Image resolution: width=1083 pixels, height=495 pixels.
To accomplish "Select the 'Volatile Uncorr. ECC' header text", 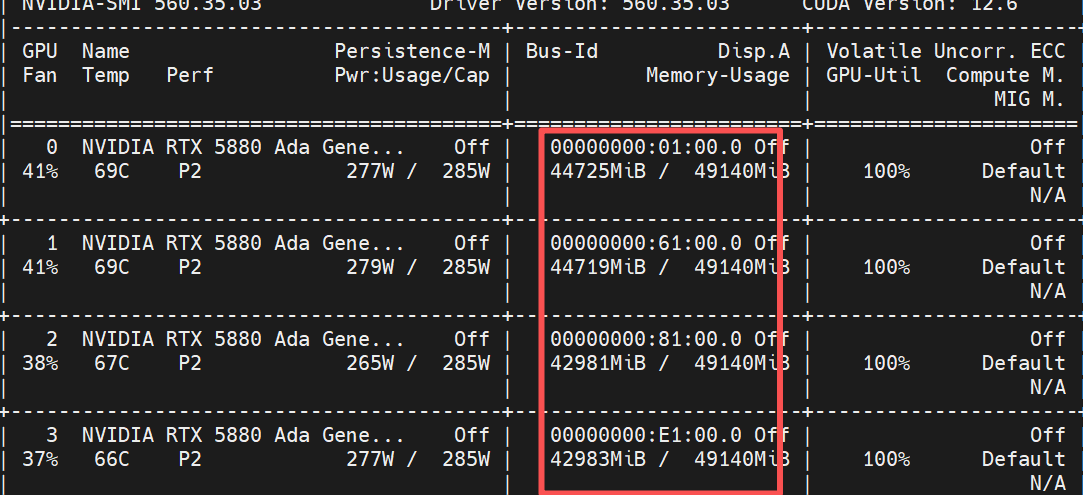I will (946, 52).
